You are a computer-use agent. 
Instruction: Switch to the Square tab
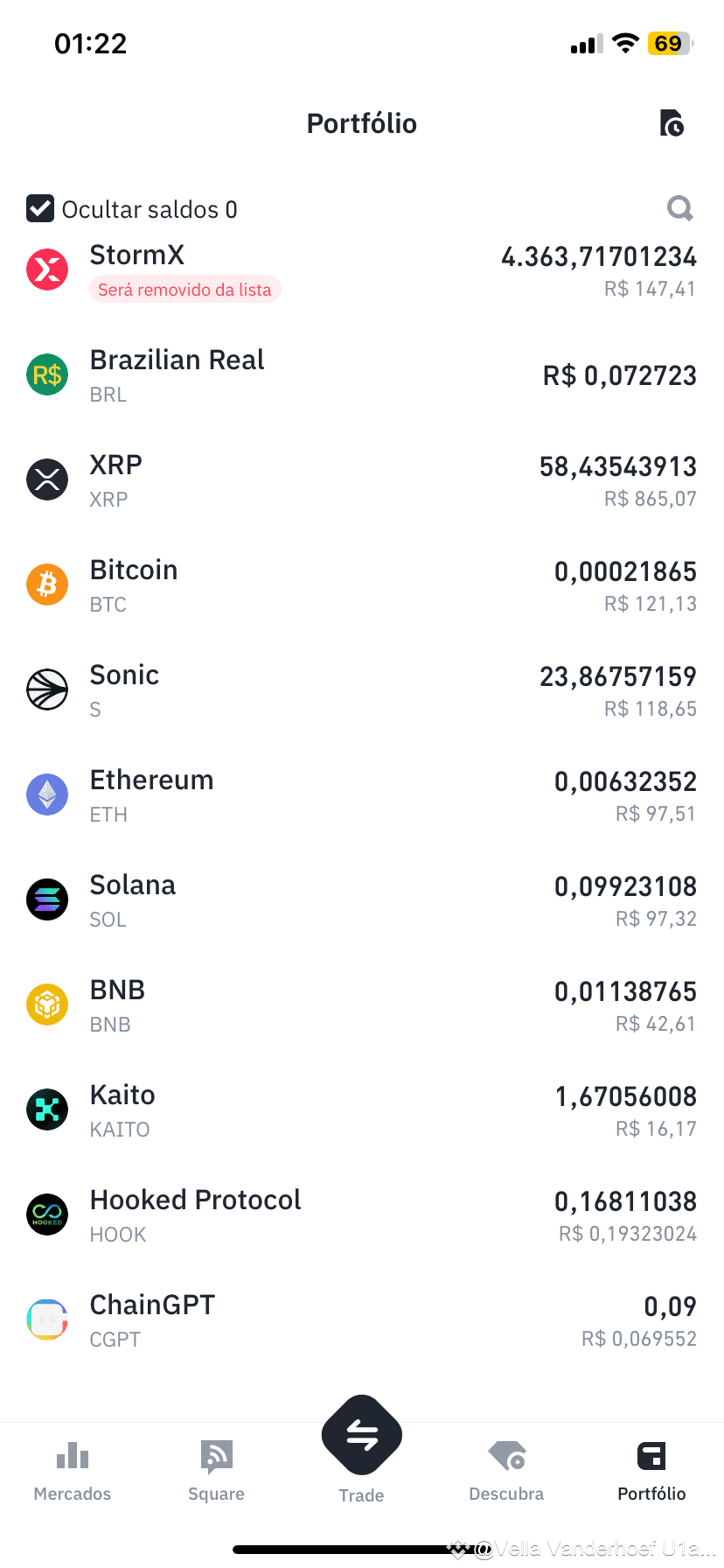[x=217, y=1472]
